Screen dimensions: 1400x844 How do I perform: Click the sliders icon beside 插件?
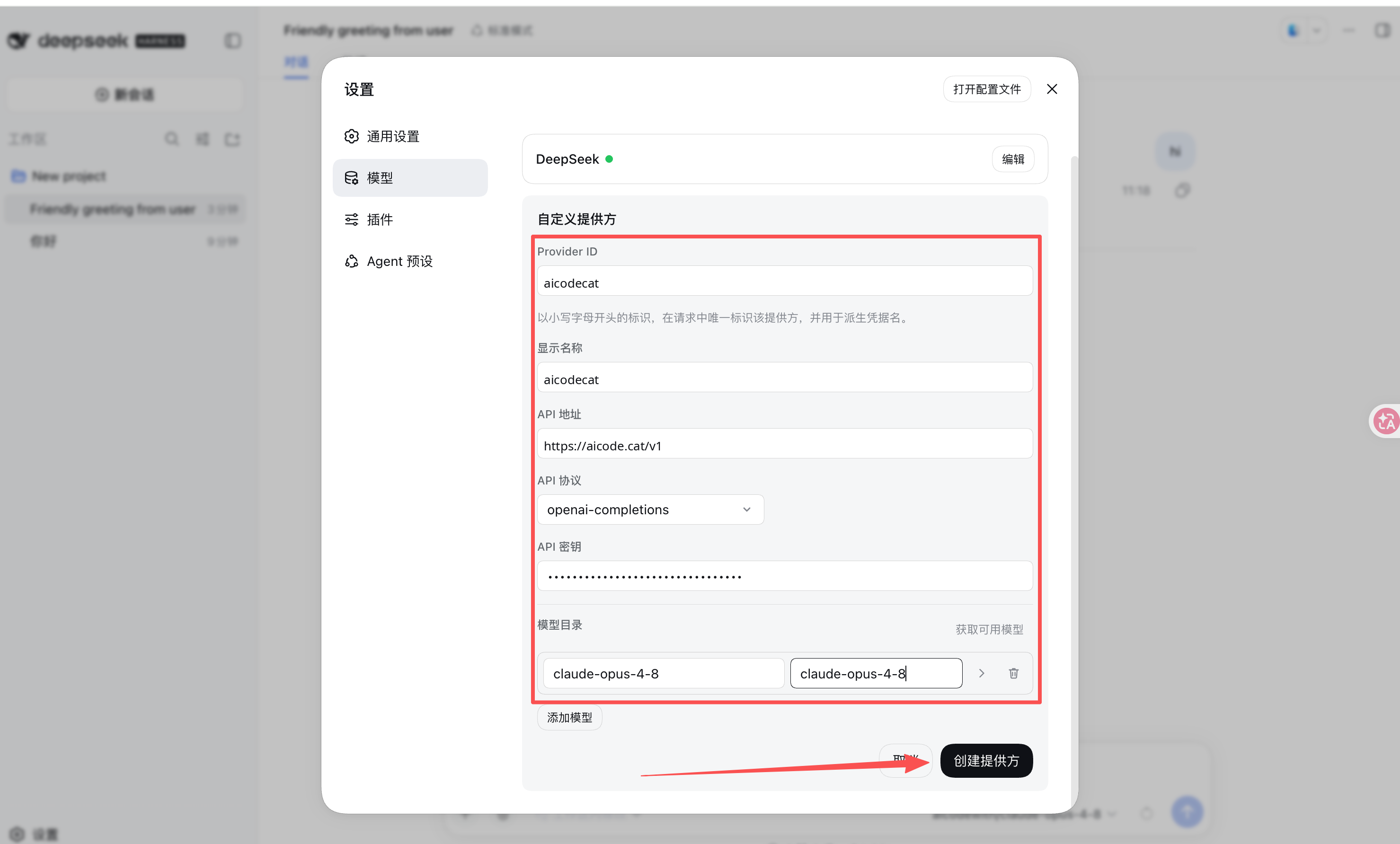tap(352, 219)
